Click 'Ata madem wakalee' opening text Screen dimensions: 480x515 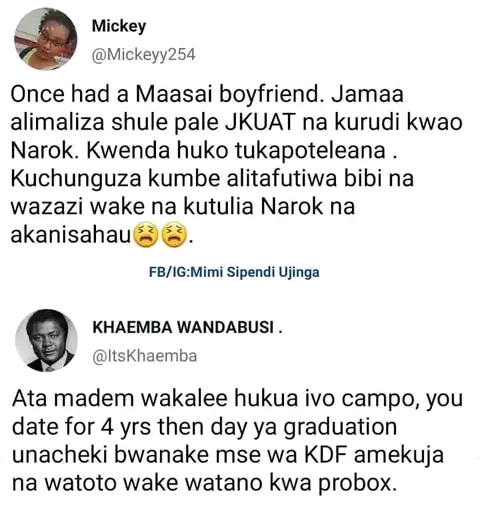click(120, 398)
